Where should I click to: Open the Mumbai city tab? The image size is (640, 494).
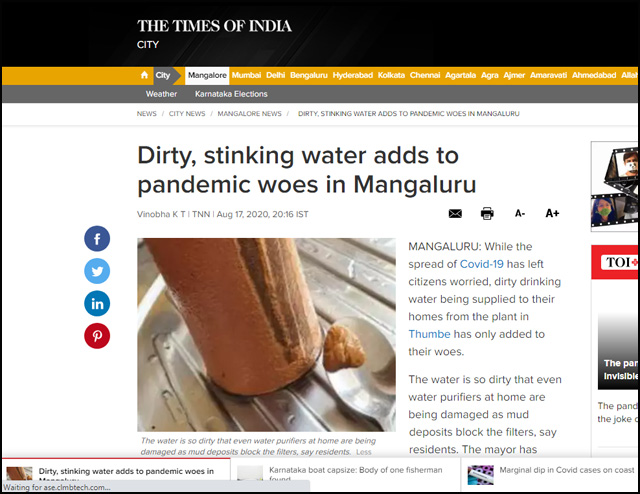click(246, 75)
